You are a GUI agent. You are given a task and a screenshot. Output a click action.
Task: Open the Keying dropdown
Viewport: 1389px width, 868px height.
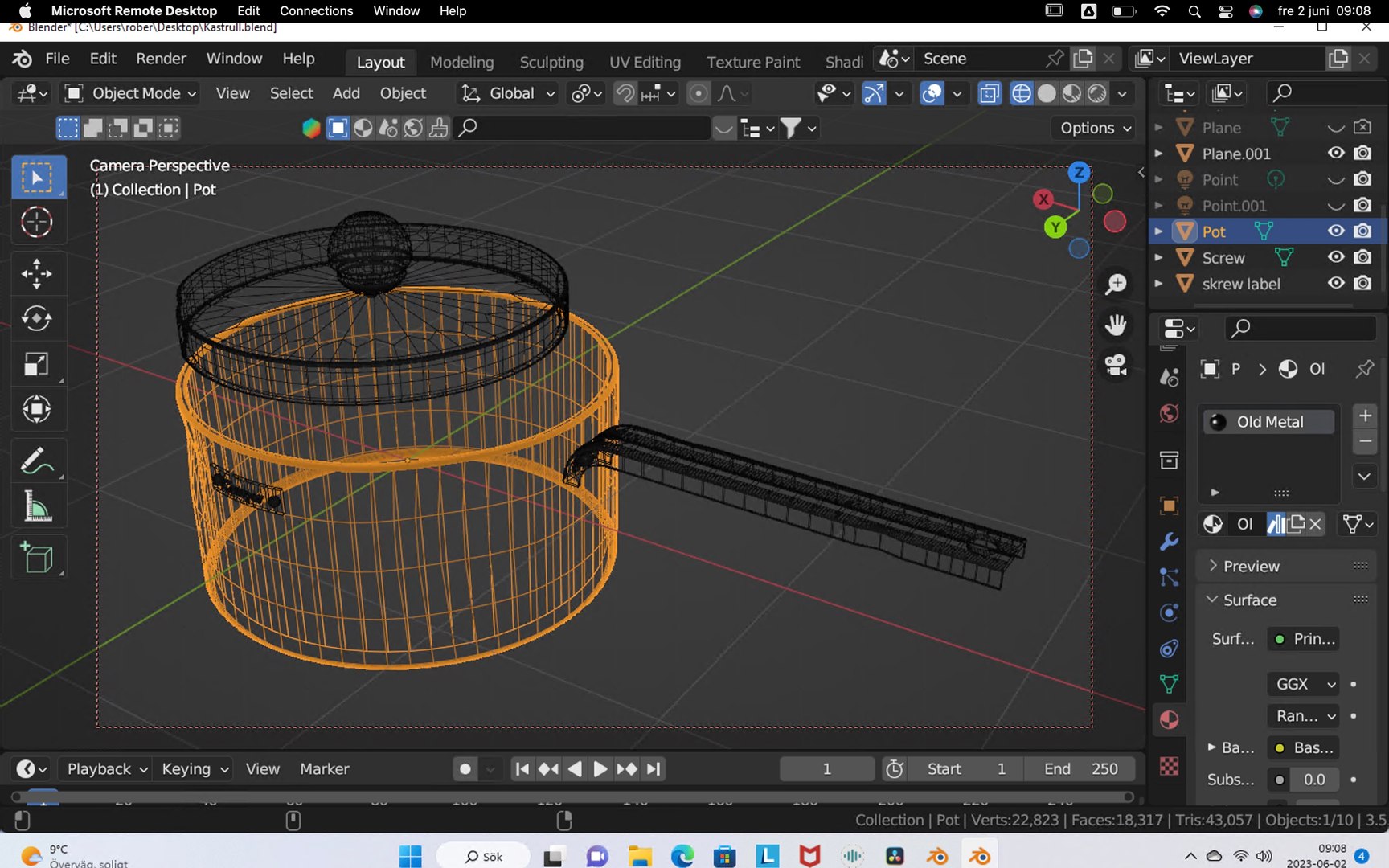[195, 769]
